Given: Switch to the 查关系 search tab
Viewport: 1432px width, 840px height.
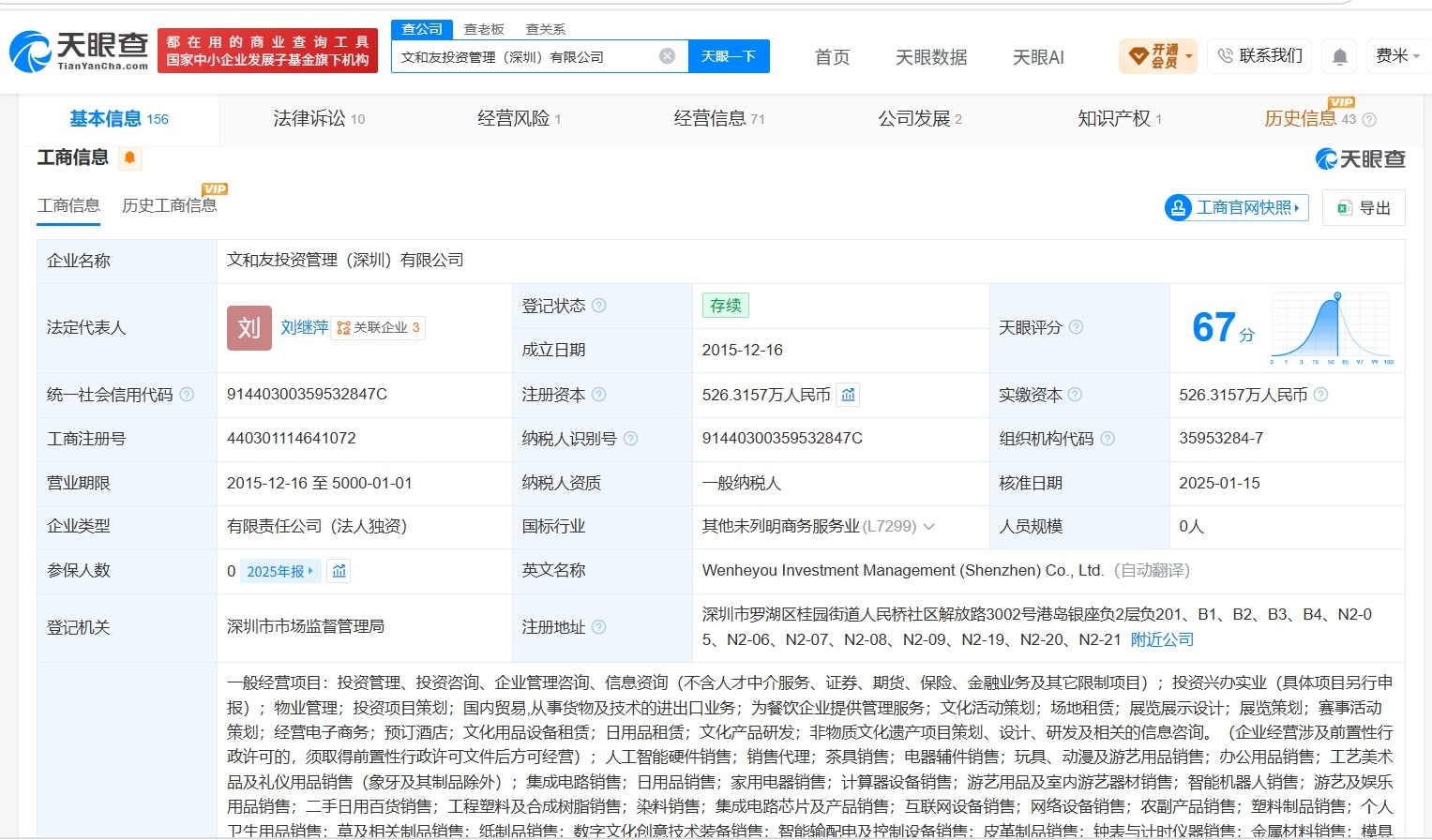Looking at the screenshot, I should pos(546,29).
